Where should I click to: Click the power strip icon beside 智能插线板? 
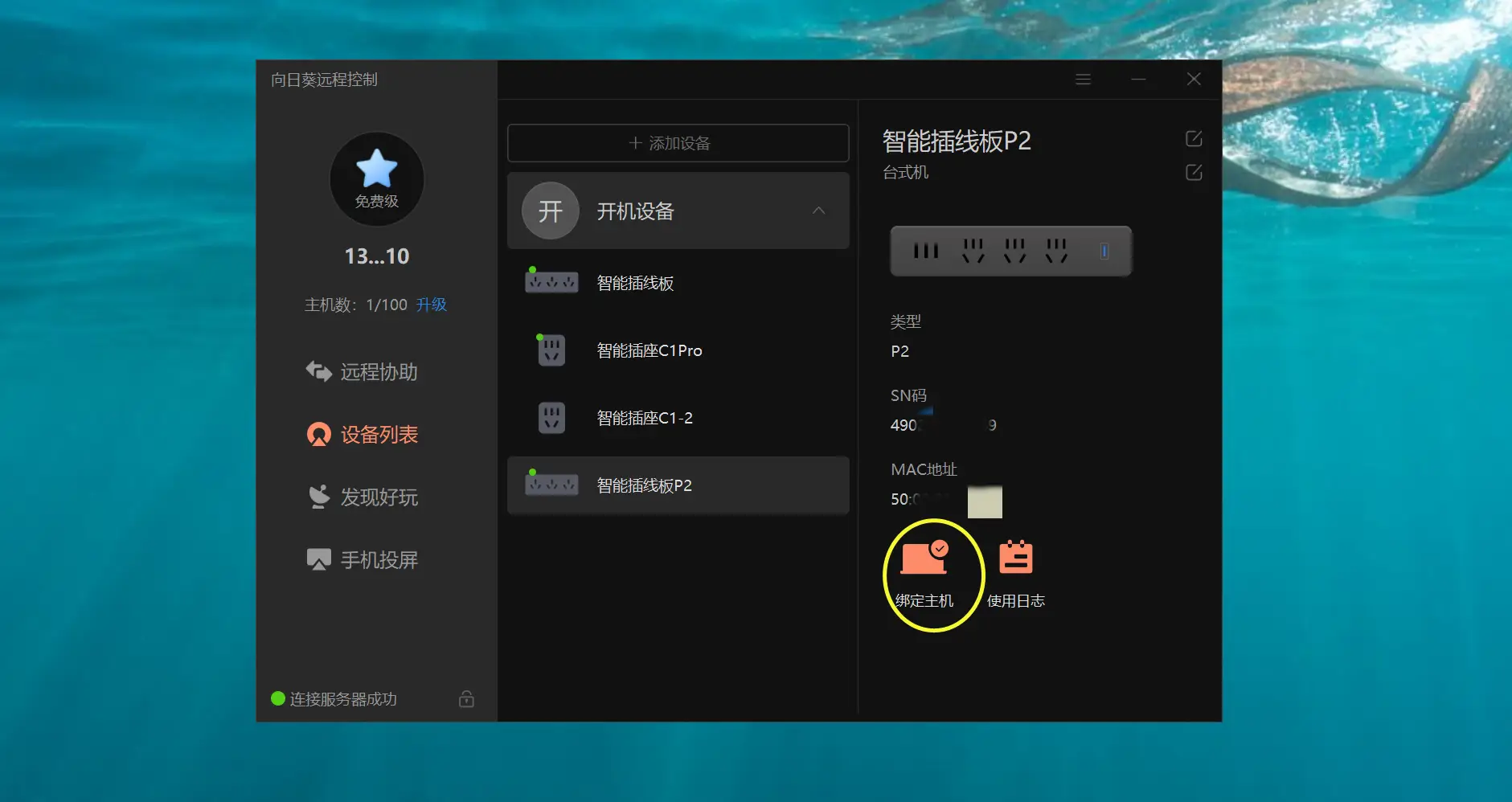click(551, 281)
